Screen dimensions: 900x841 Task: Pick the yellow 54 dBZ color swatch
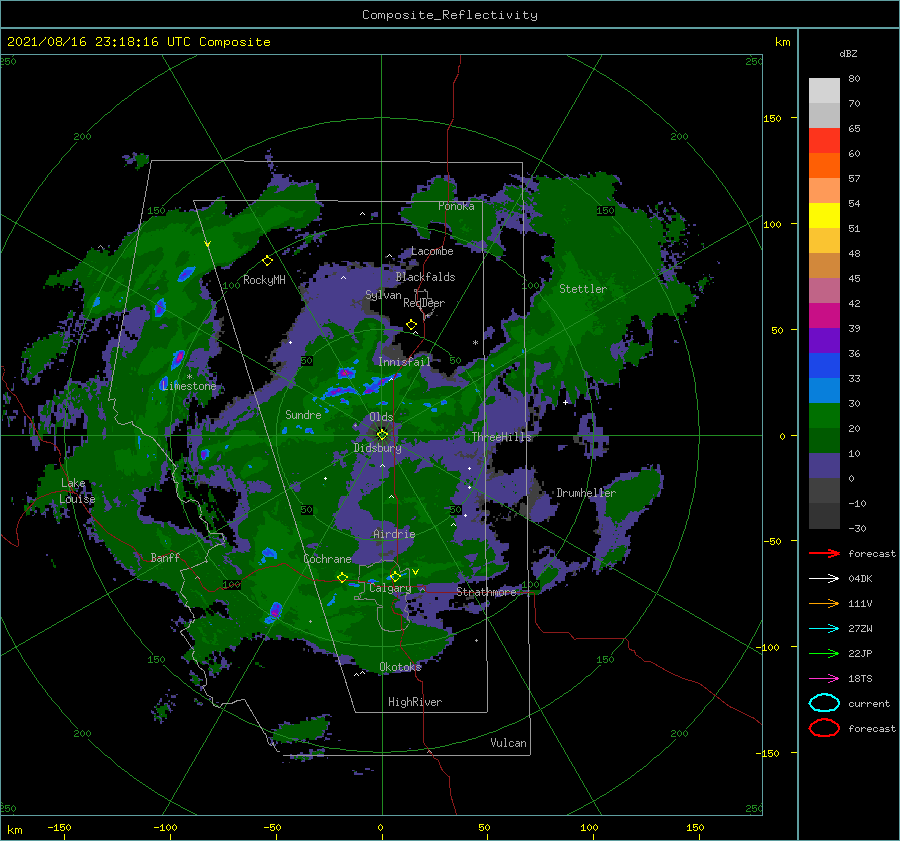tap(824, 215)
